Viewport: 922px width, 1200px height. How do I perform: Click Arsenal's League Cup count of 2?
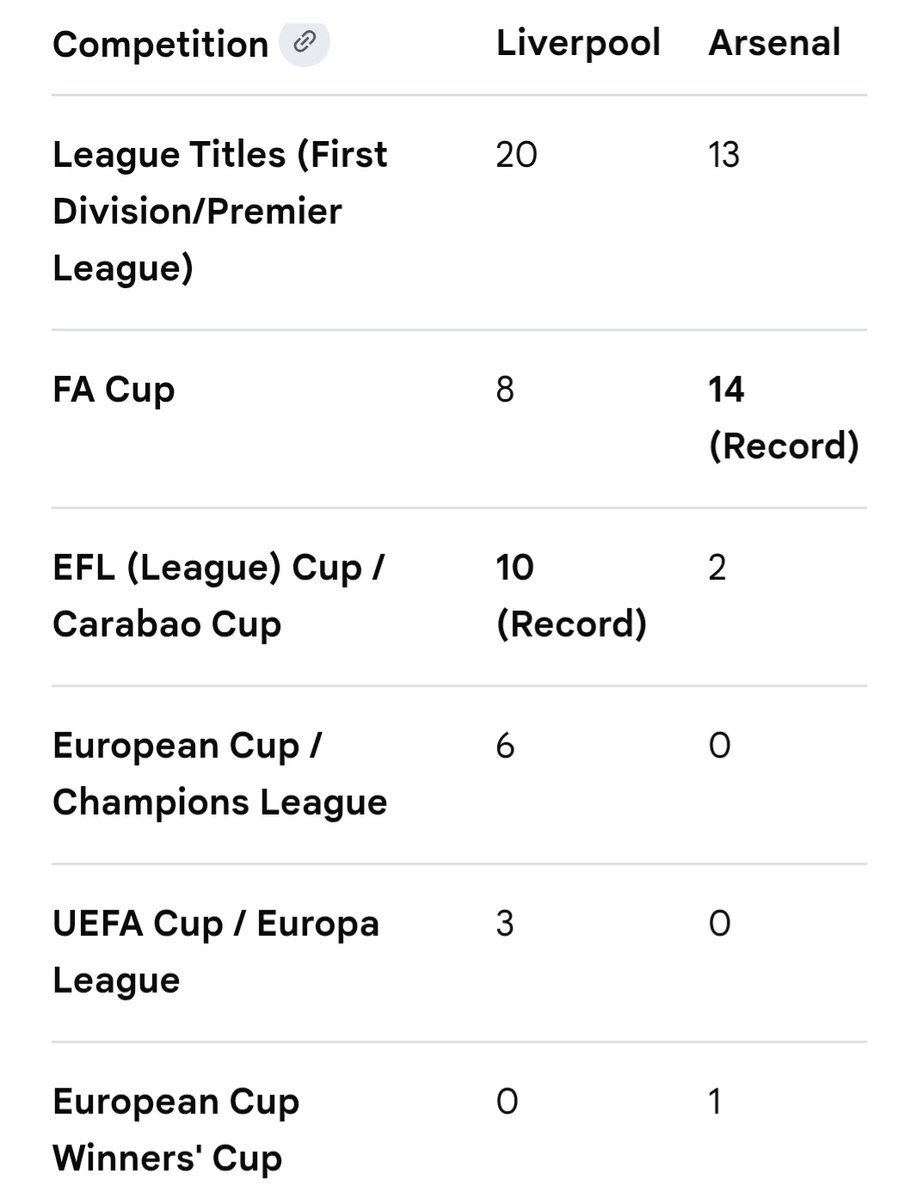pos(717,567)
